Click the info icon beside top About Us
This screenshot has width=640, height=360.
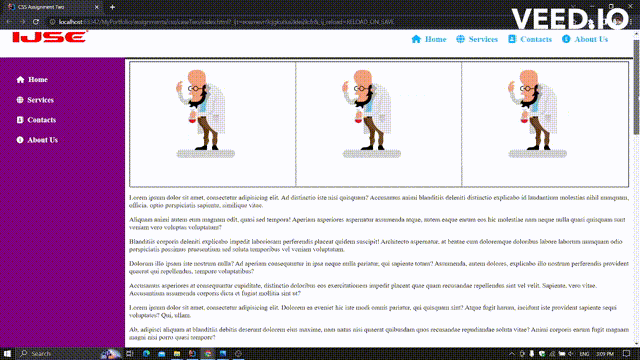pyautogui.click(x=566, y=39)
